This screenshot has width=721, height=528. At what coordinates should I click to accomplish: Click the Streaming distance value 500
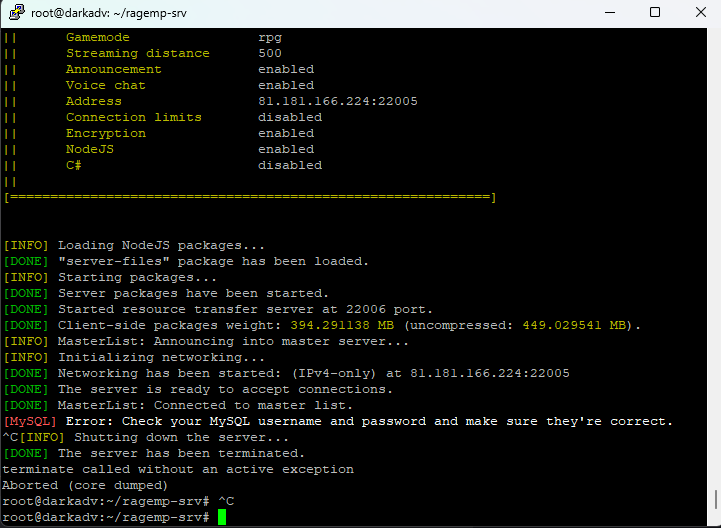click(270, 53)
